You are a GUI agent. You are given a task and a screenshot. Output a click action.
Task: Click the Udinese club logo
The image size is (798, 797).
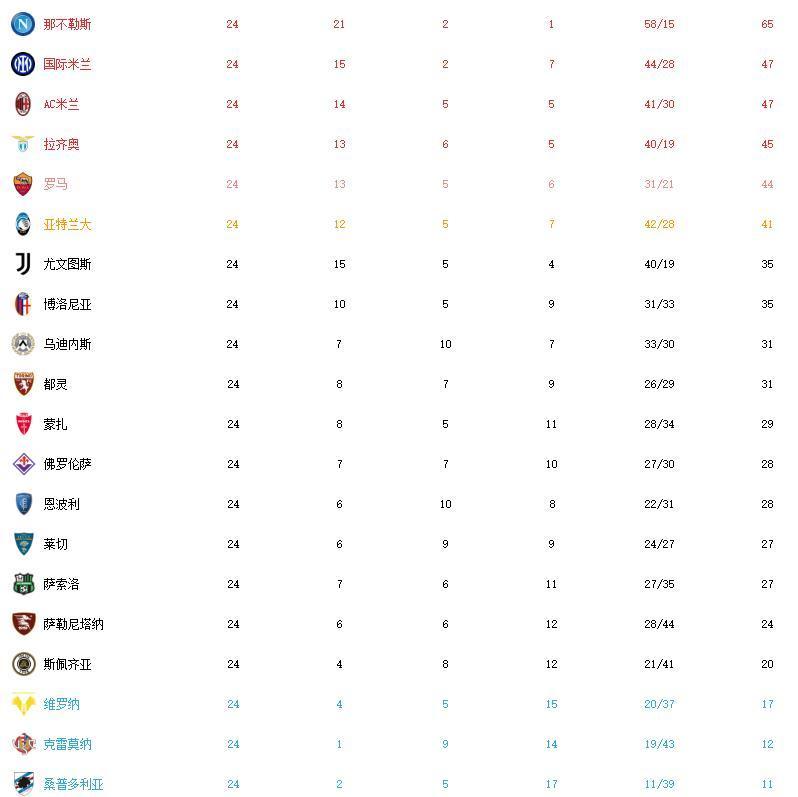click(x=23, y=344)
